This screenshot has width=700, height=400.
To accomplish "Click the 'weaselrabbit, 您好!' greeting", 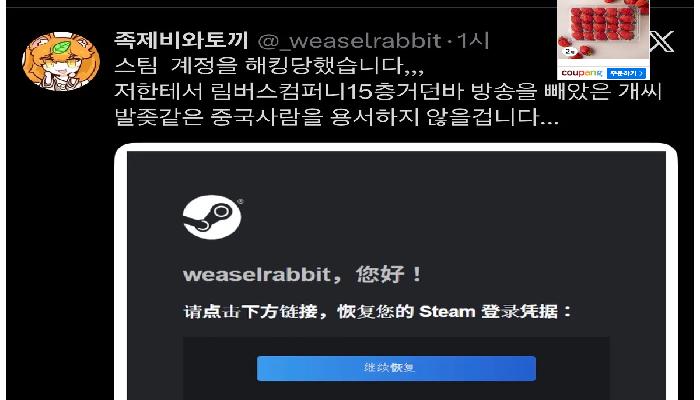I will (302, 274).
